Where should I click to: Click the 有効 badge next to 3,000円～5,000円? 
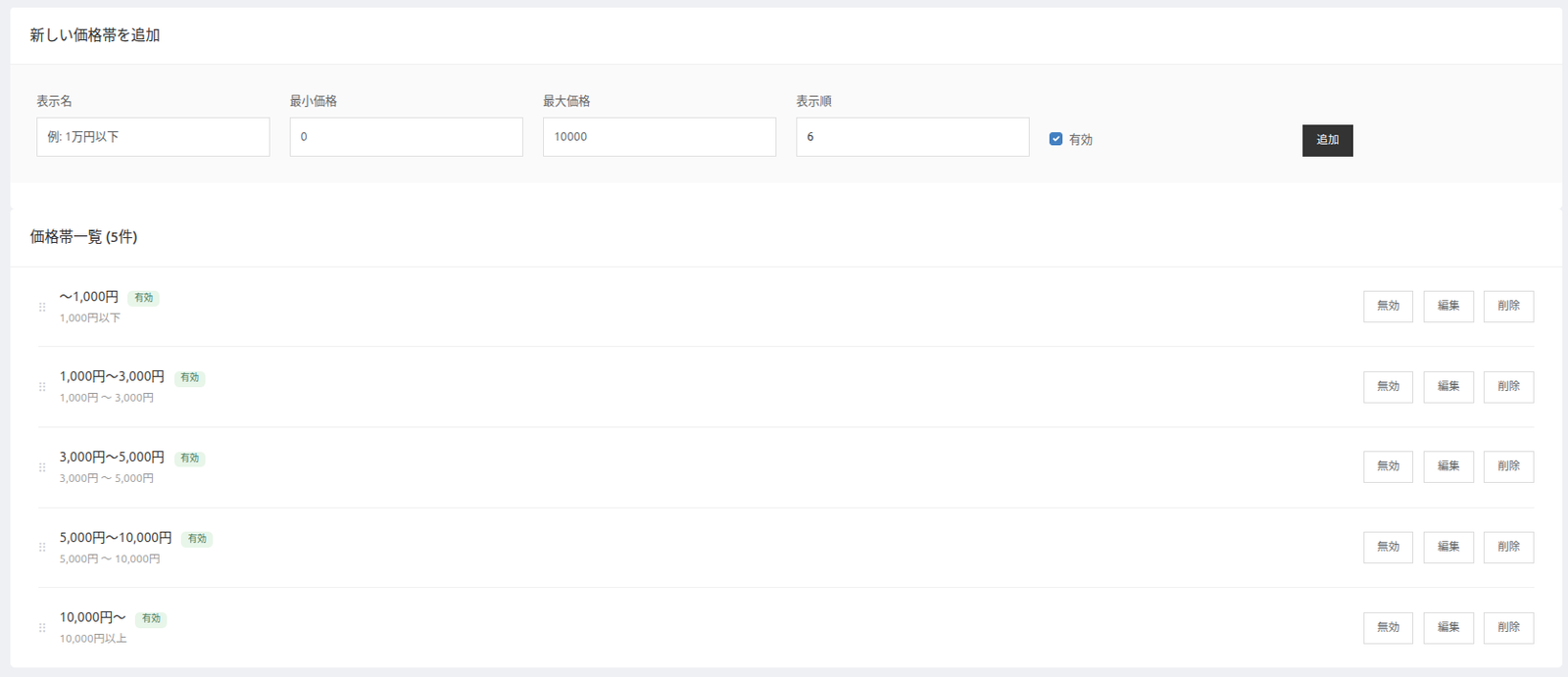coord(190,459)
